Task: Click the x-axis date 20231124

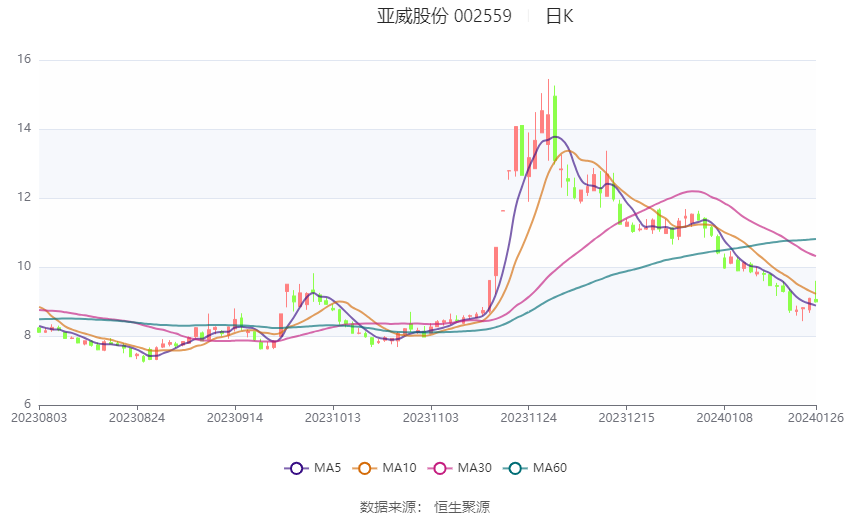Action: pyautogui.click(x=529, y=418)
